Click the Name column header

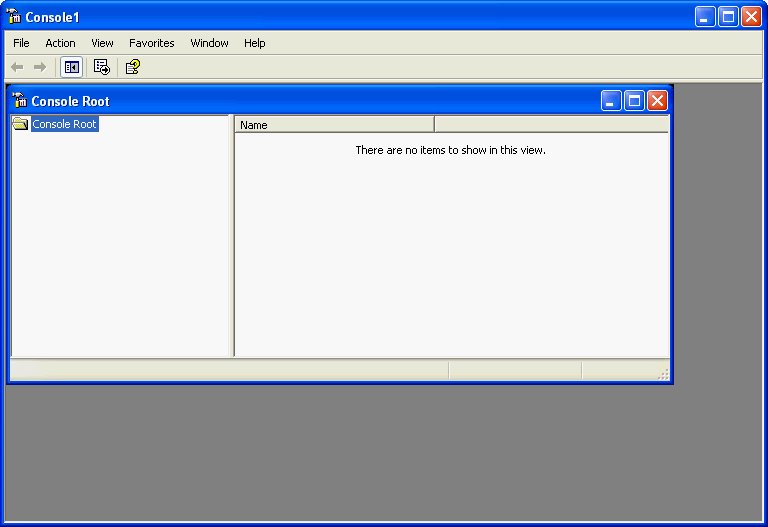(x=335, y=125)
